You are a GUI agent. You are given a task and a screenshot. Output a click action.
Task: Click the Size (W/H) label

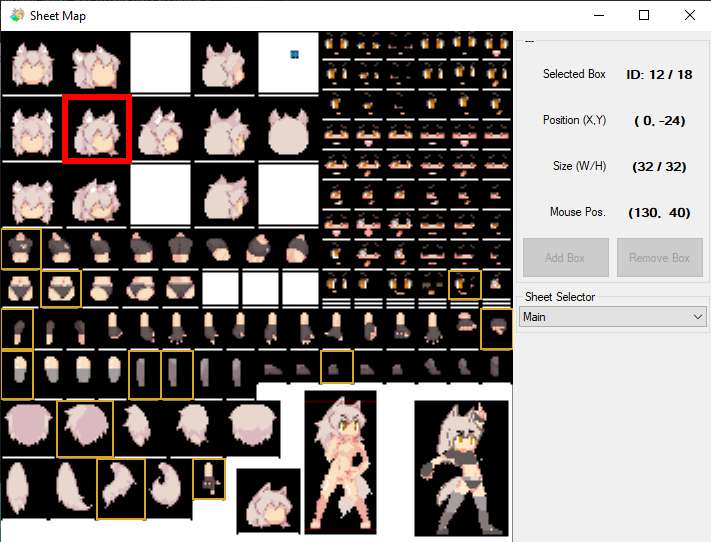[580, 166]
